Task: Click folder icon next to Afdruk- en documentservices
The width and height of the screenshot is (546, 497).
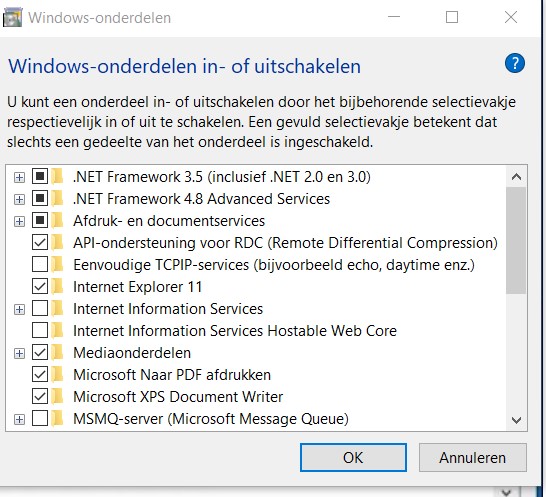Action: point(57,220)
